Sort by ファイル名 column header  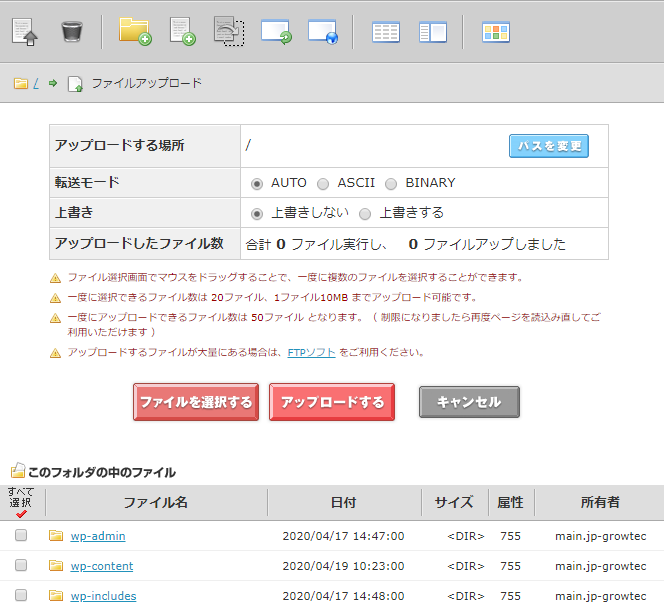coord(155,502)
